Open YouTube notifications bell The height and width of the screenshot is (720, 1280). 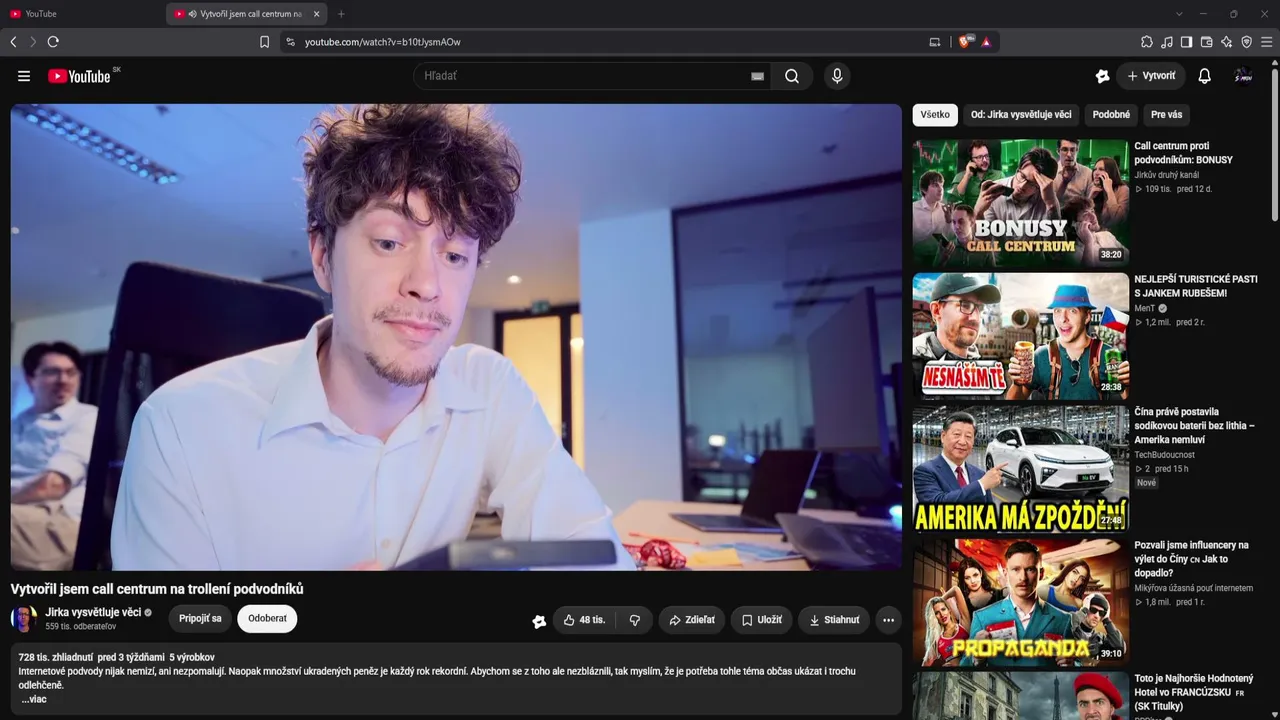1204,76
